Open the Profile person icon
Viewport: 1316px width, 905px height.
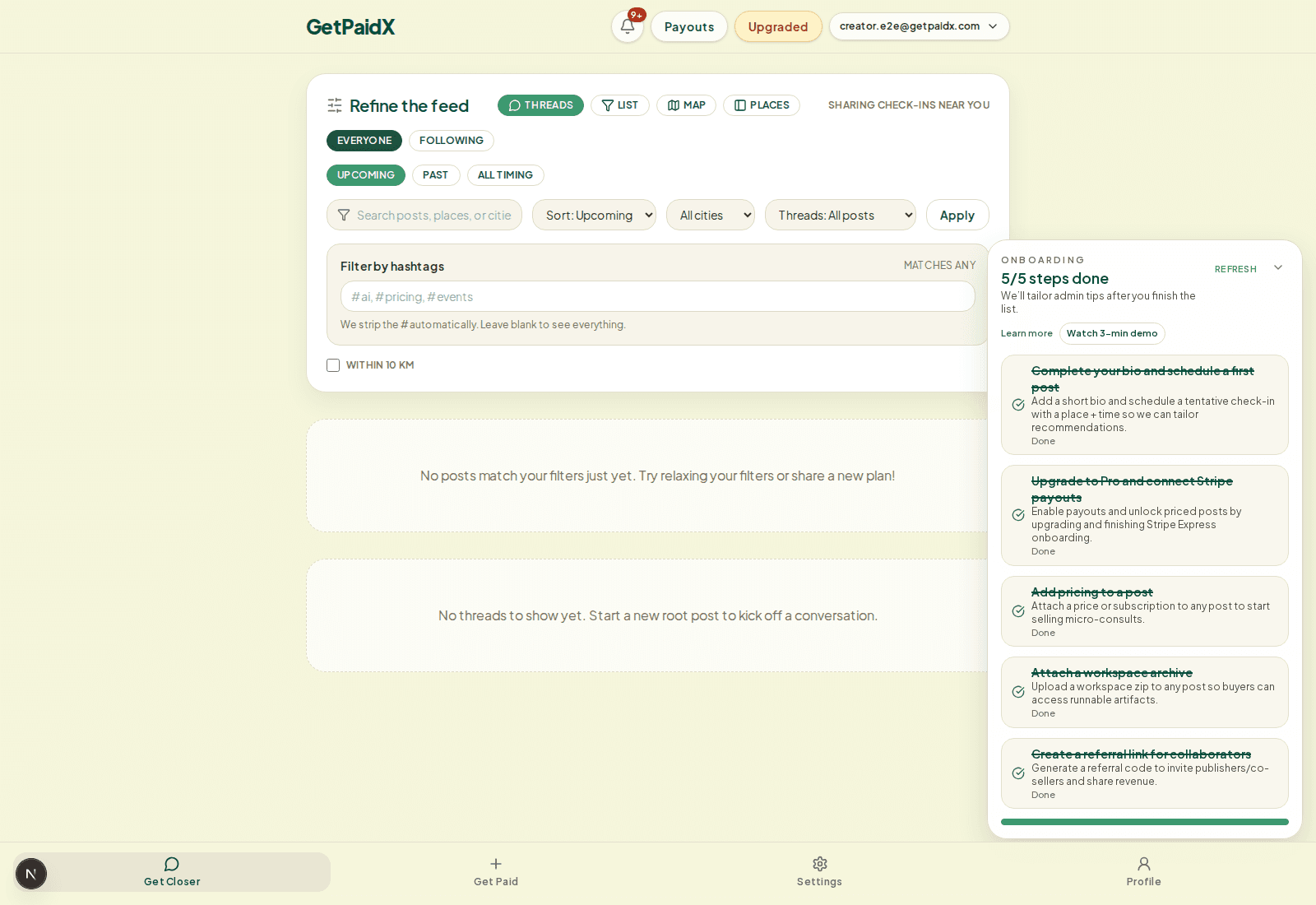click(1144, 864)
